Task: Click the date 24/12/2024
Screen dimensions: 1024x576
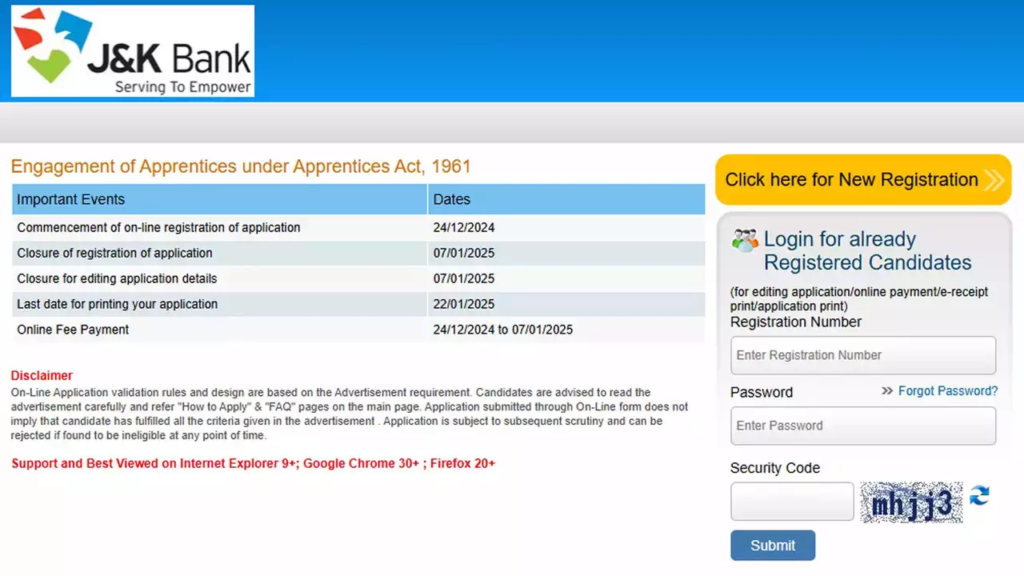Action: tap(464, 228)
